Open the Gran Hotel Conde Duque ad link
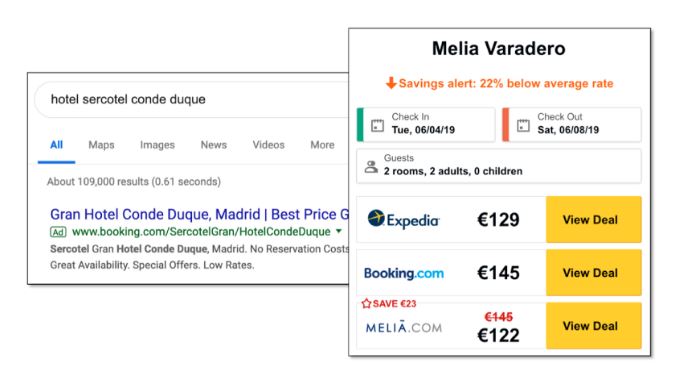This screenshot has height=375, width=678. click(199, 214)
